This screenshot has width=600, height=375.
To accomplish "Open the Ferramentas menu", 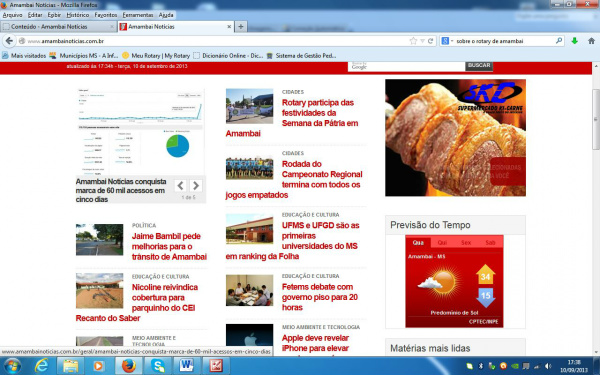I will [x=138, y=15].
